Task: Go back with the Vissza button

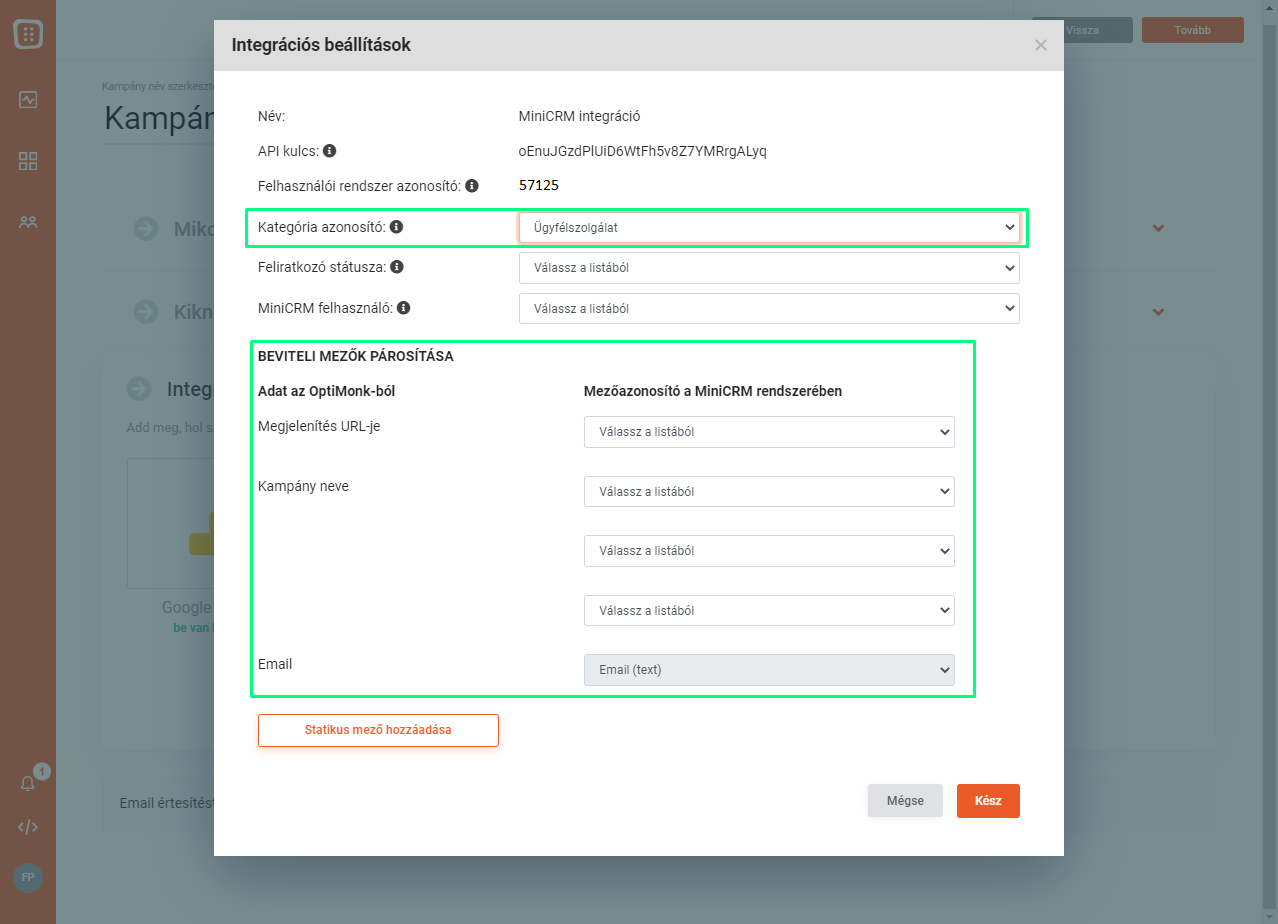Action: point(1082,30)
